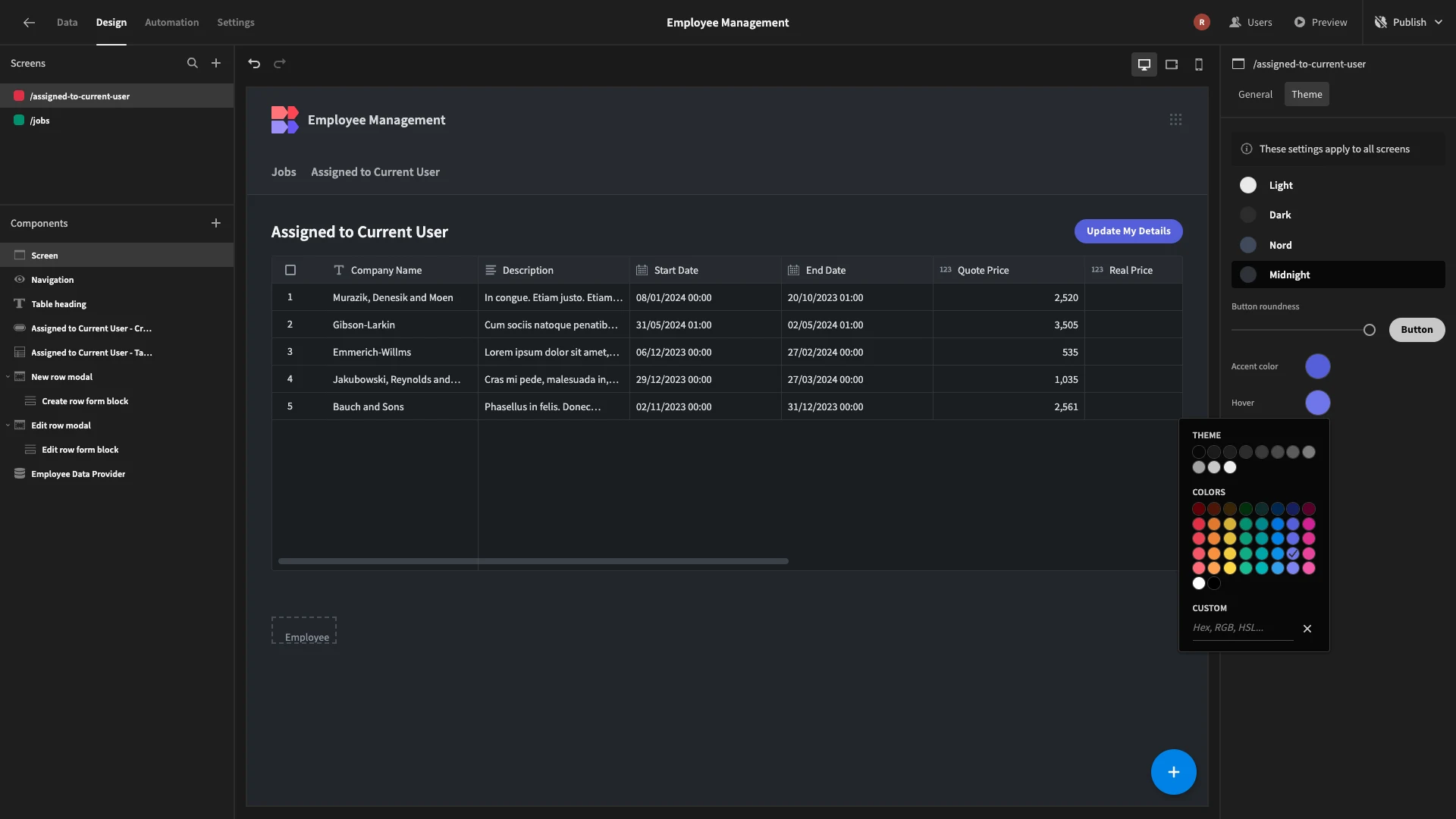Click the redo arrow icon

point(280,64)
